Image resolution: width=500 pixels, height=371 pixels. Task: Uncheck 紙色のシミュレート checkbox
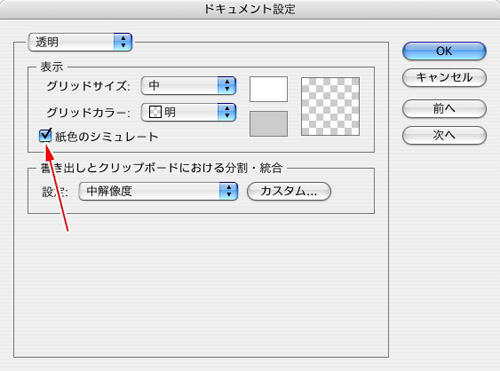[45, 136]
